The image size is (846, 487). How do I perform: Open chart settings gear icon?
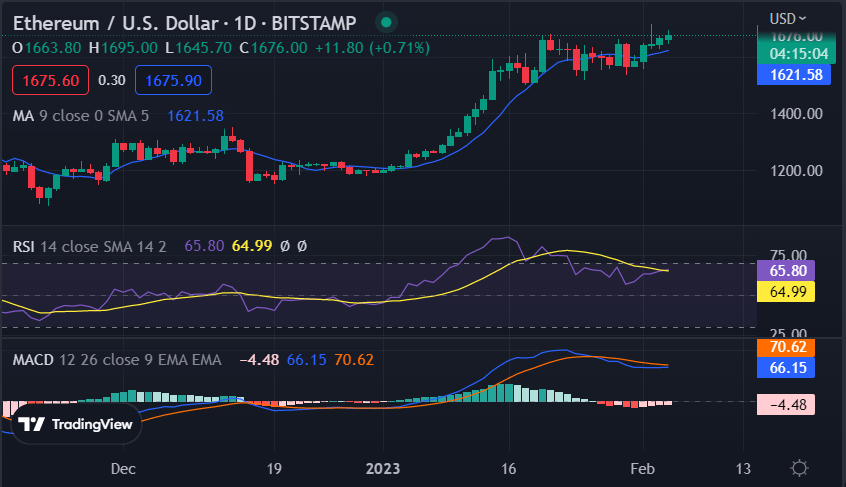point(799,468)
